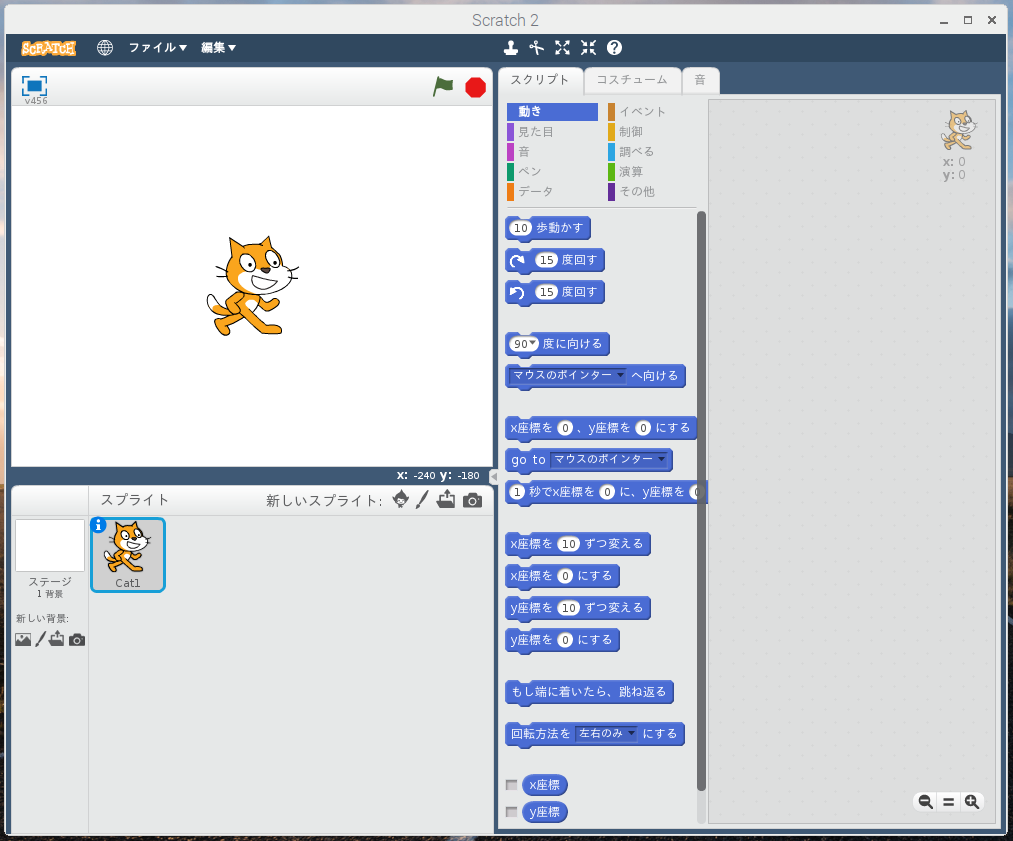Viewport: 1013px width, 841px height.
Task: Click the 0 value in y座標をにする block
Action: [x=565, y=640]
